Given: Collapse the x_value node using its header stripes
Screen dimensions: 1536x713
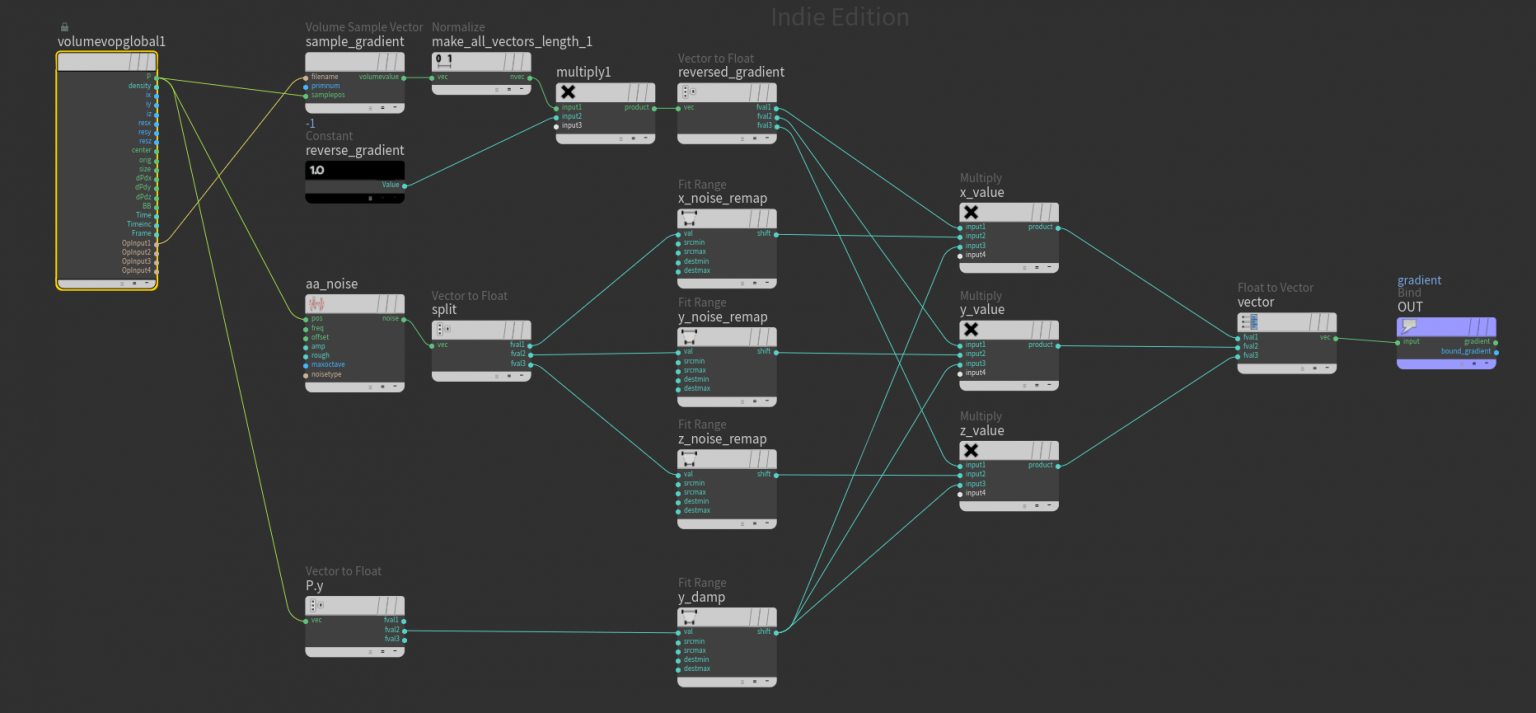Looking at the screenshot, I should pos(1040,211).
